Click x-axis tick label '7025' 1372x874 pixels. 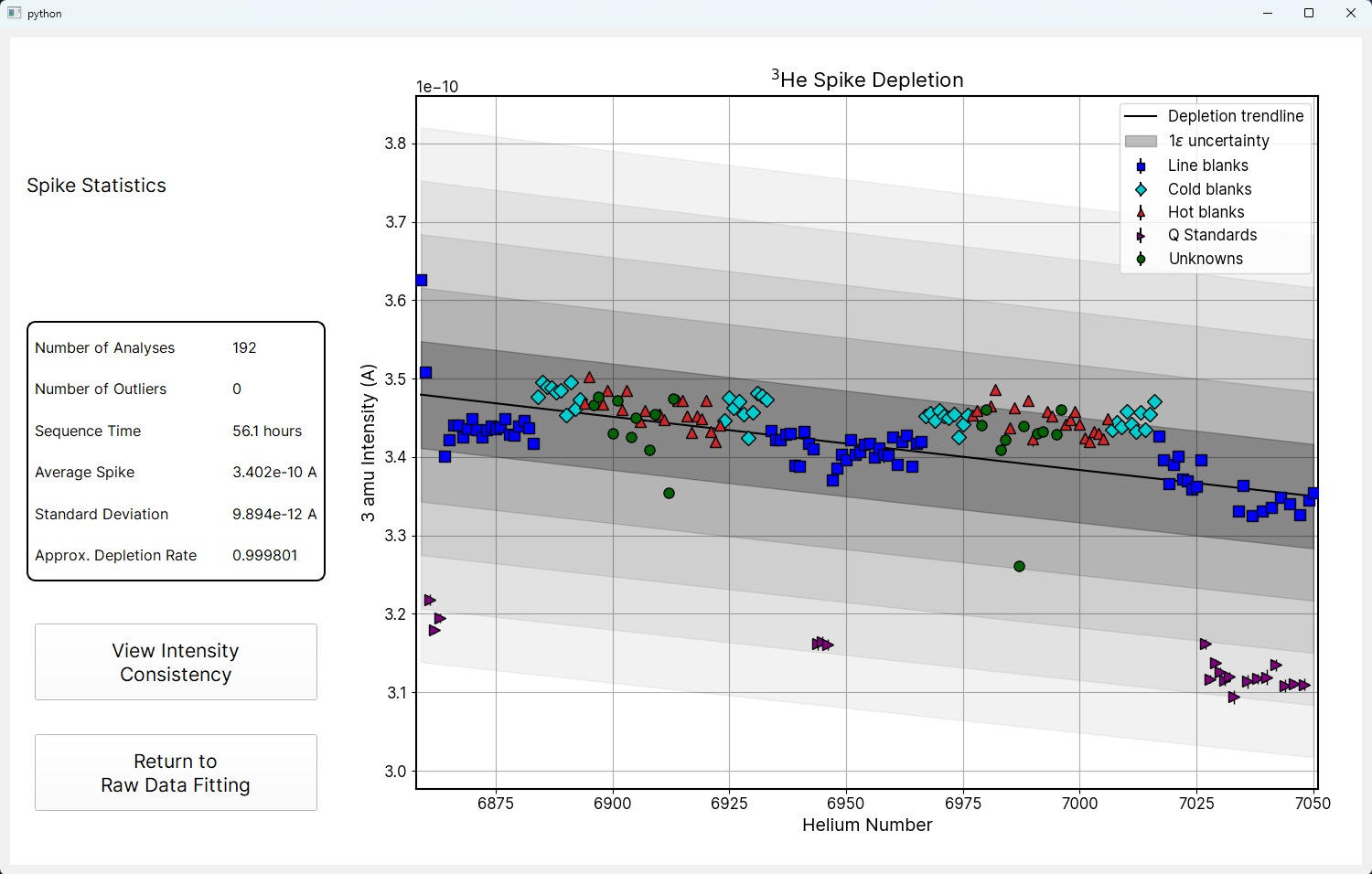pos(1196,804)
